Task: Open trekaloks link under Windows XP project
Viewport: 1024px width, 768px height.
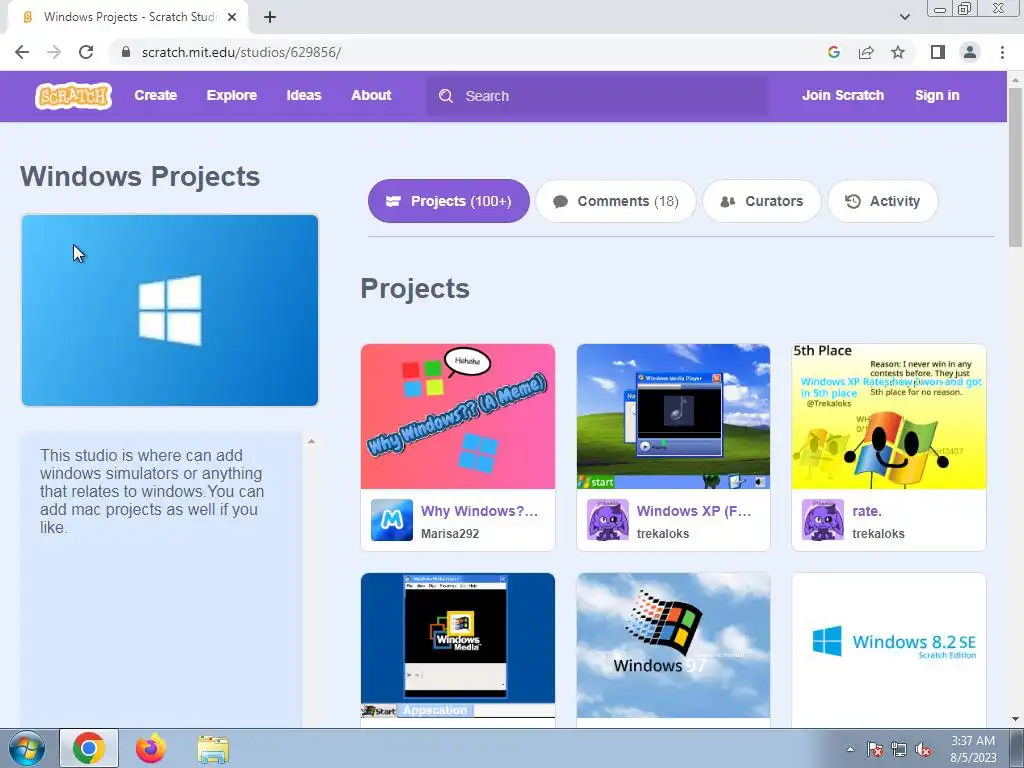Action: (663, 534)
